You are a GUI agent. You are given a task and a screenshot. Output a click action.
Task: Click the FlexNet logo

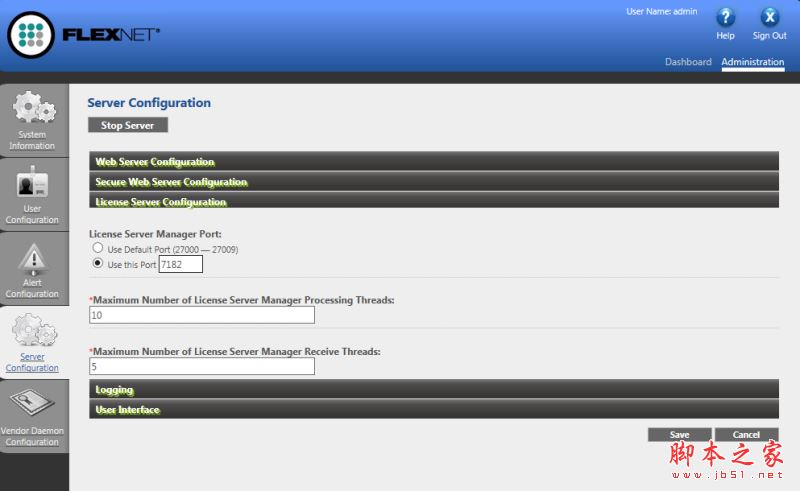tap(83, 35)
